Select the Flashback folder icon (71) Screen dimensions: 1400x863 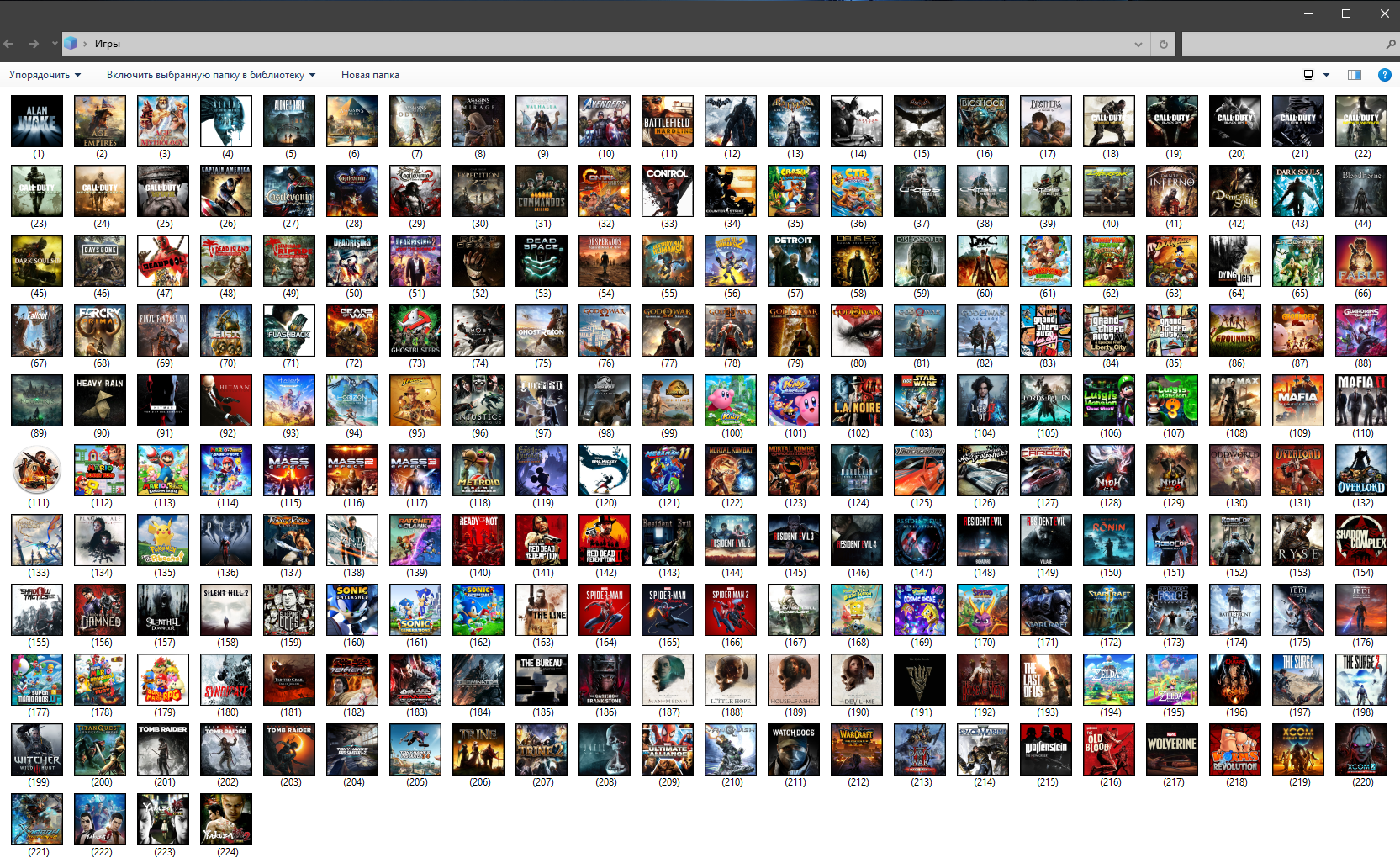click(x=289, y=331)
